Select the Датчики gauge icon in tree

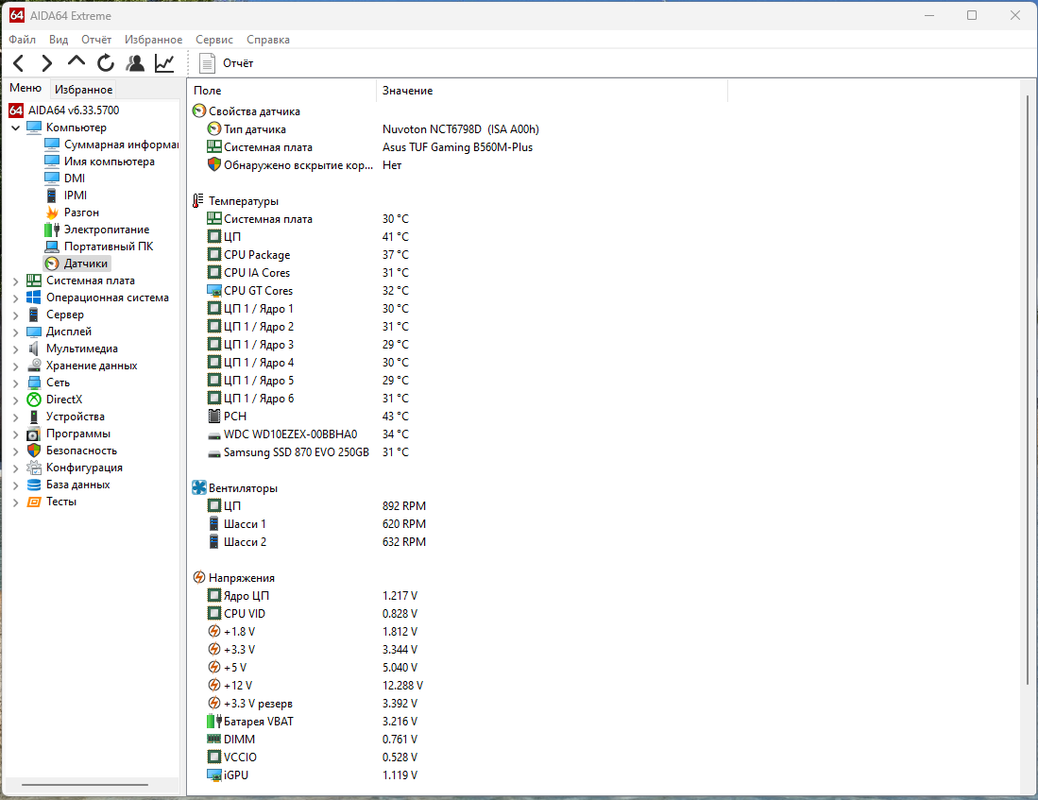point(52,264)
